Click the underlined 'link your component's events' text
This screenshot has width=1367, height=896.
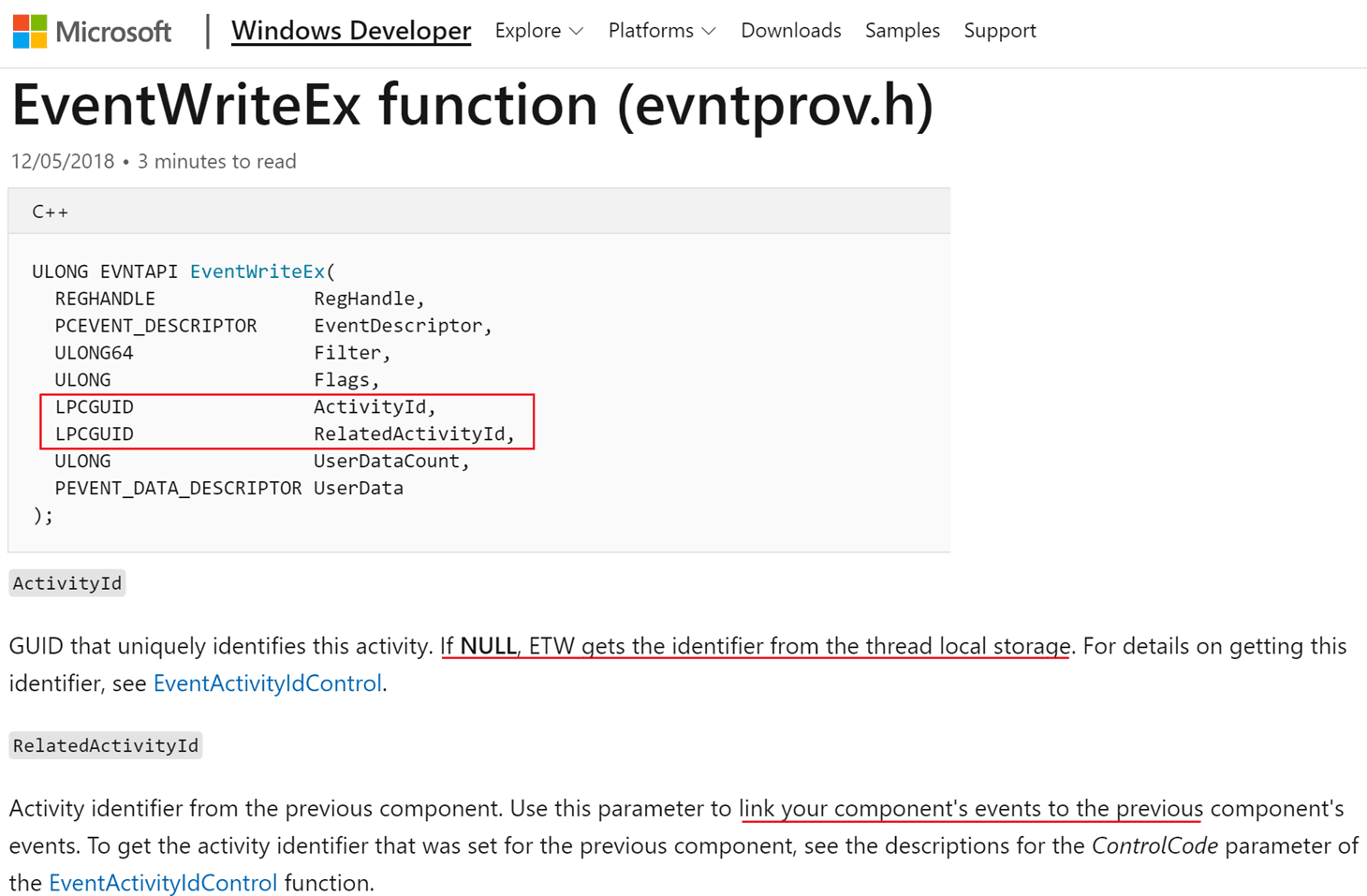971,808
